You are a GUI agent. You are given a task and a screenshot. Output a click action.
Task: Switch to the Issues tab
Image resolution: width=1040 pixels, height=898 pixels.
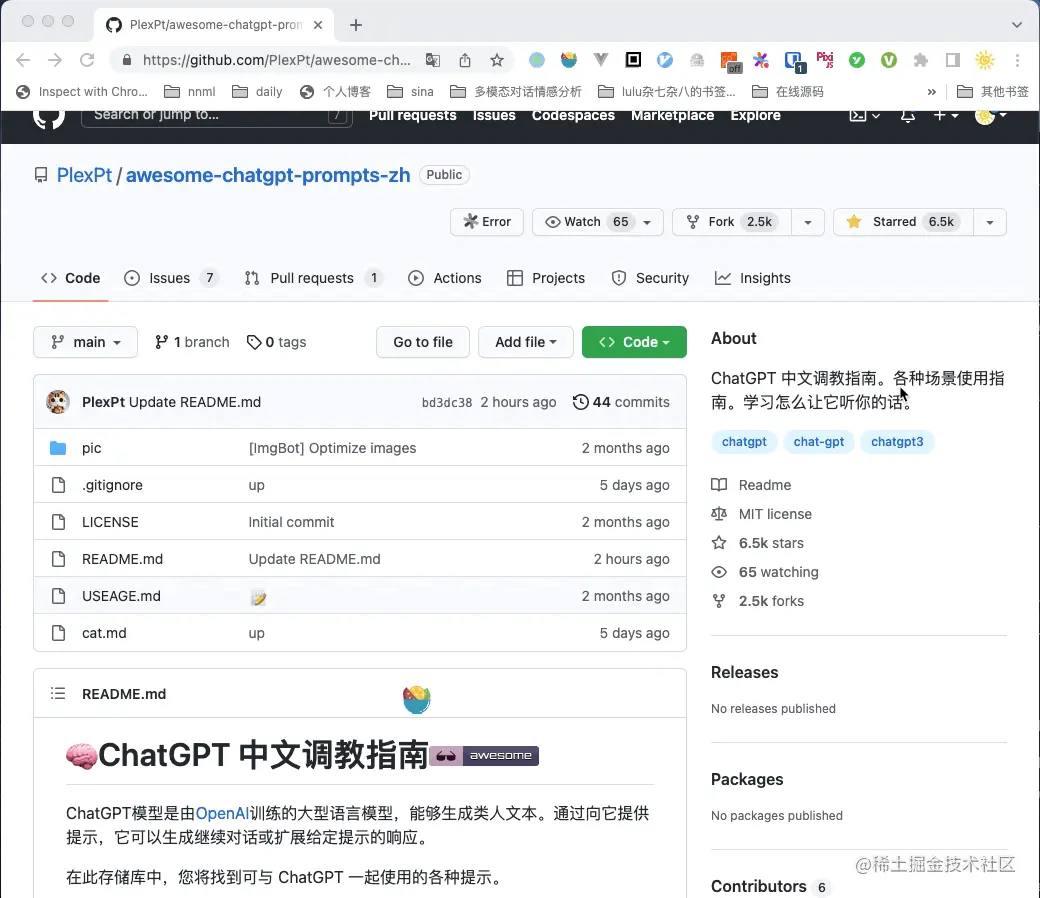tap(171, 278)
